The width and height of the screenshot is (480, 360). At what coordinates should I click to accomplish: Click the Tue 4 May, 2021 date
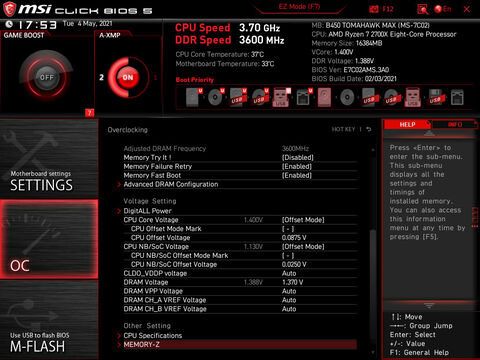(x=88, y=23)
